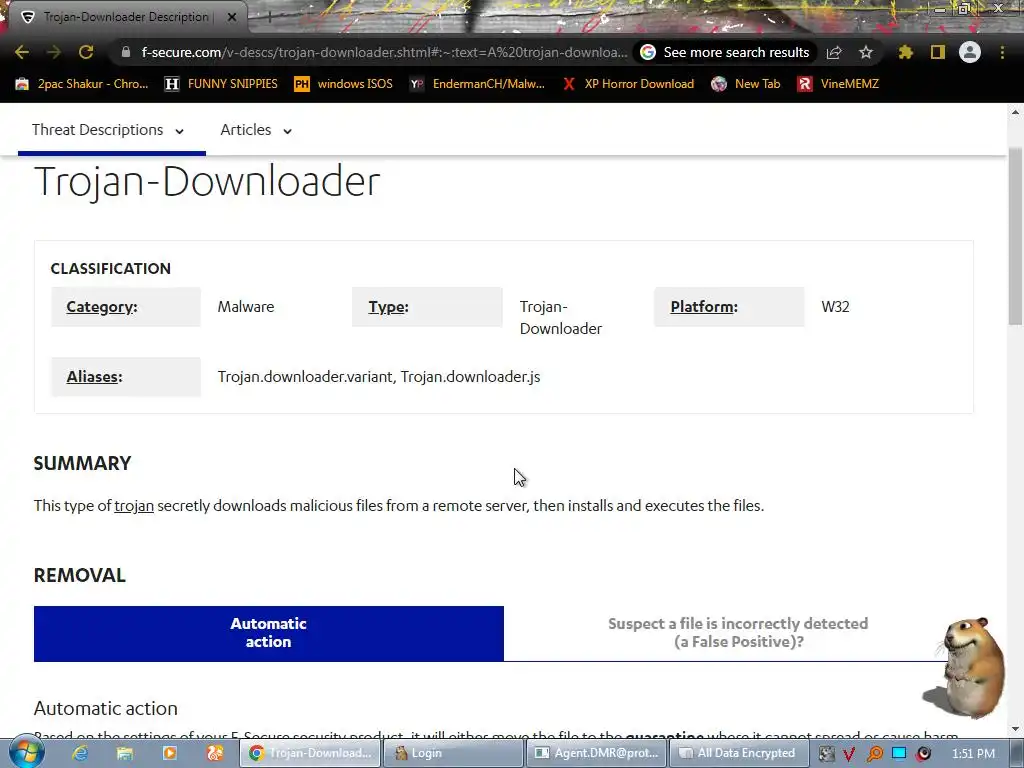
Task: Click the Malware category value
Action: click(x=246, y=307)
